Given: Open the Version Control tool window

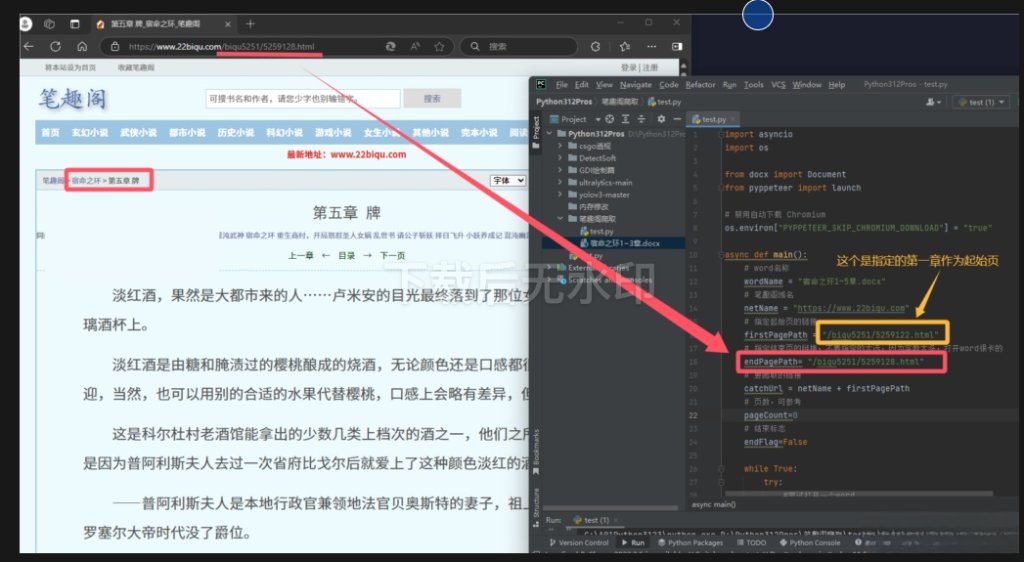Looking at the screenshot, I should 579,542.
